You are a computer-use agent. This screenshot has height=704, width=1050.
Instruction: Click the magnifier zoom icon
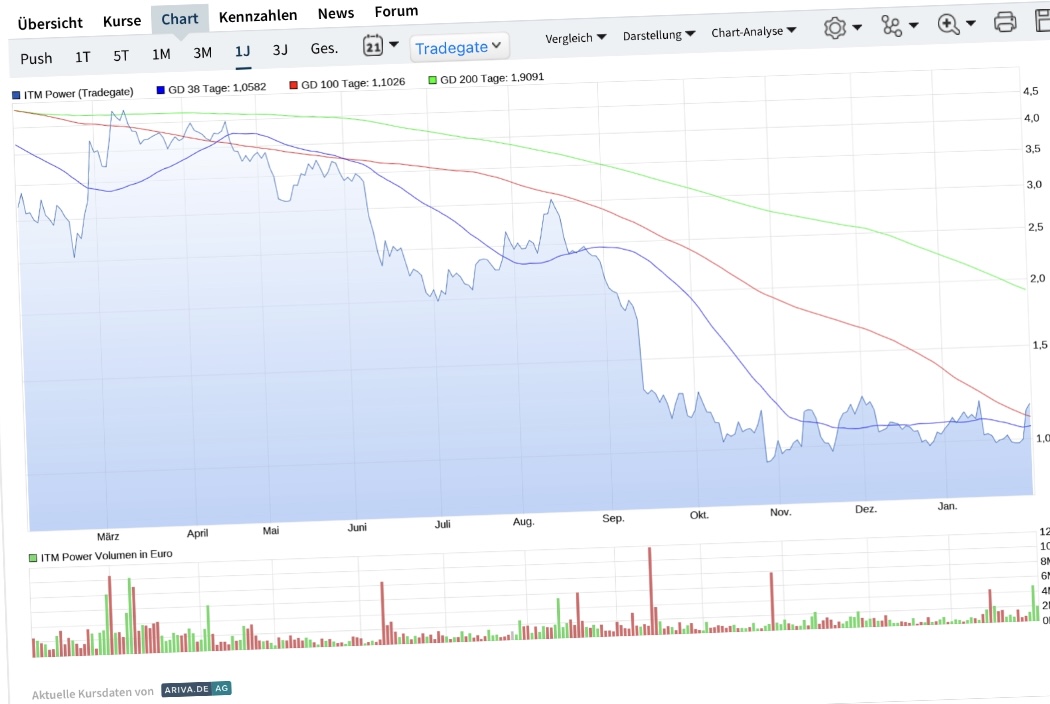point(948,24)
